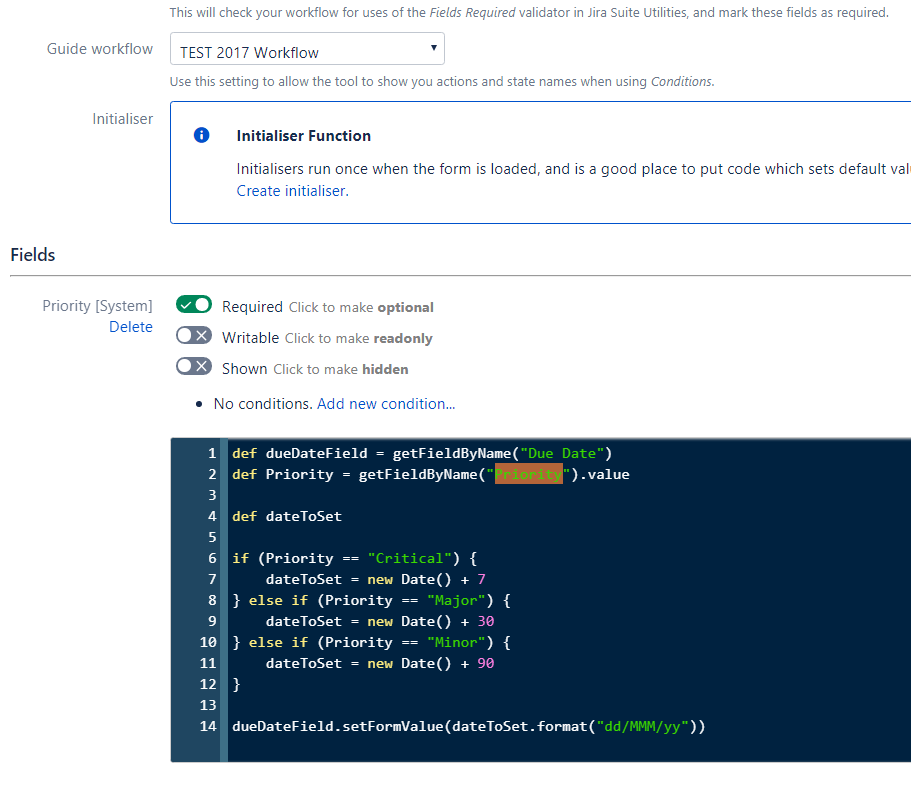
Task: Toggle the Shown switch for Priority
Action: click(193, 366)
